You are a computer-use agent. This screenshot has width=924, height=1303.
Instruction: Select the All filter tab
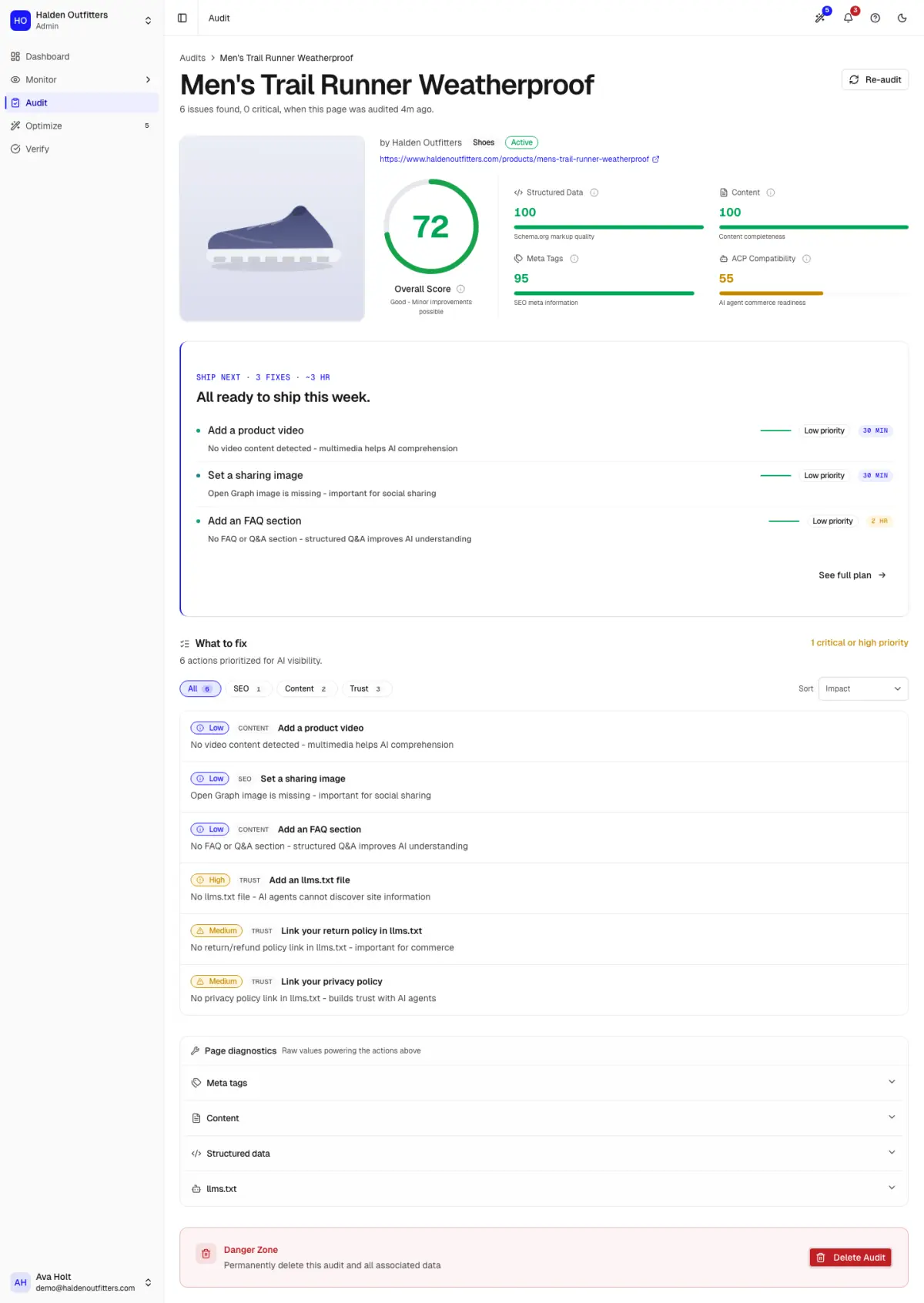pos(200,688)
